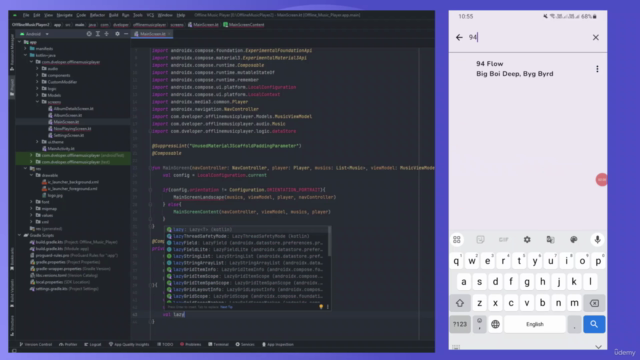Tap the keyboard grid apps icon
Image resolution: width=640 pixels, height=360 pixels.
point(457,240)
